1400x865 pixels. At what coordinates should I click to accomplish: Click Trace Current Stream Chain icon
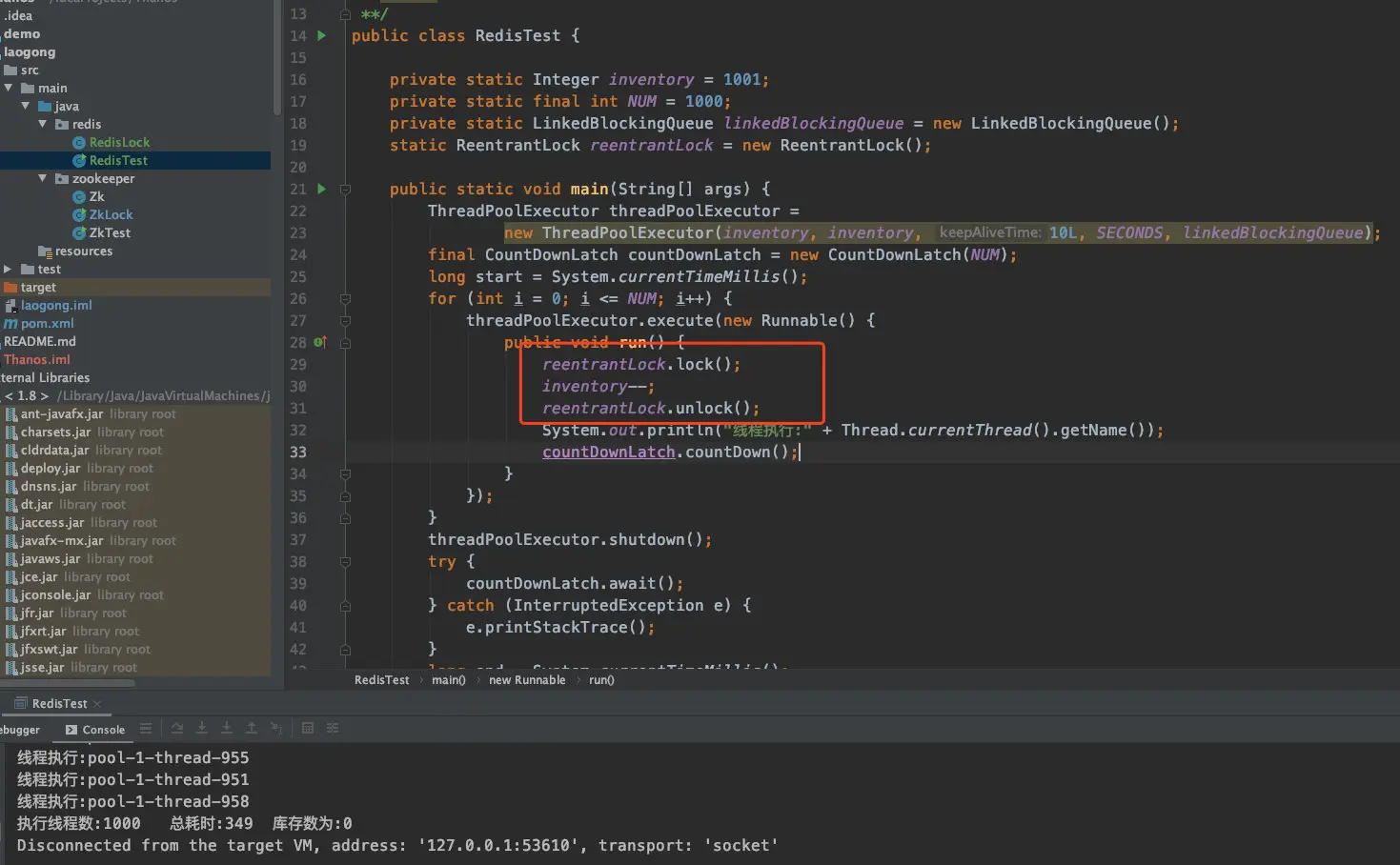point(333,728)
